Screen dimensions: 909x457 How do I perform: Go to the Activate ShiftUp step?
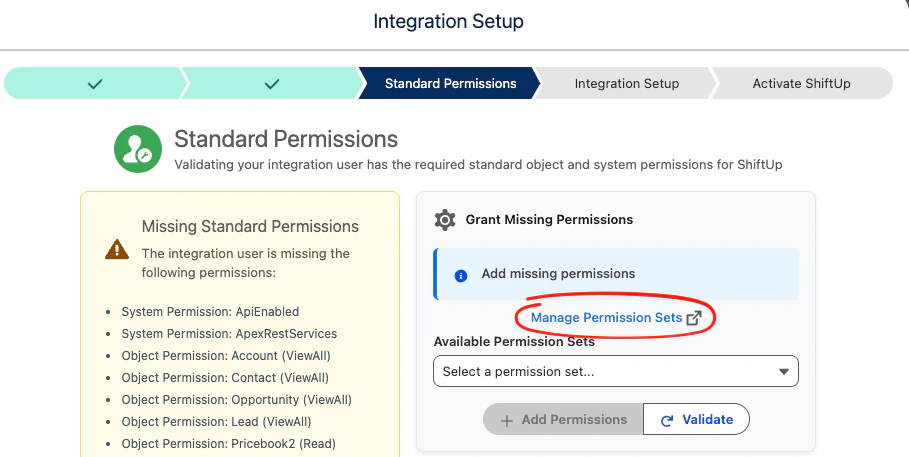point(801,84)
